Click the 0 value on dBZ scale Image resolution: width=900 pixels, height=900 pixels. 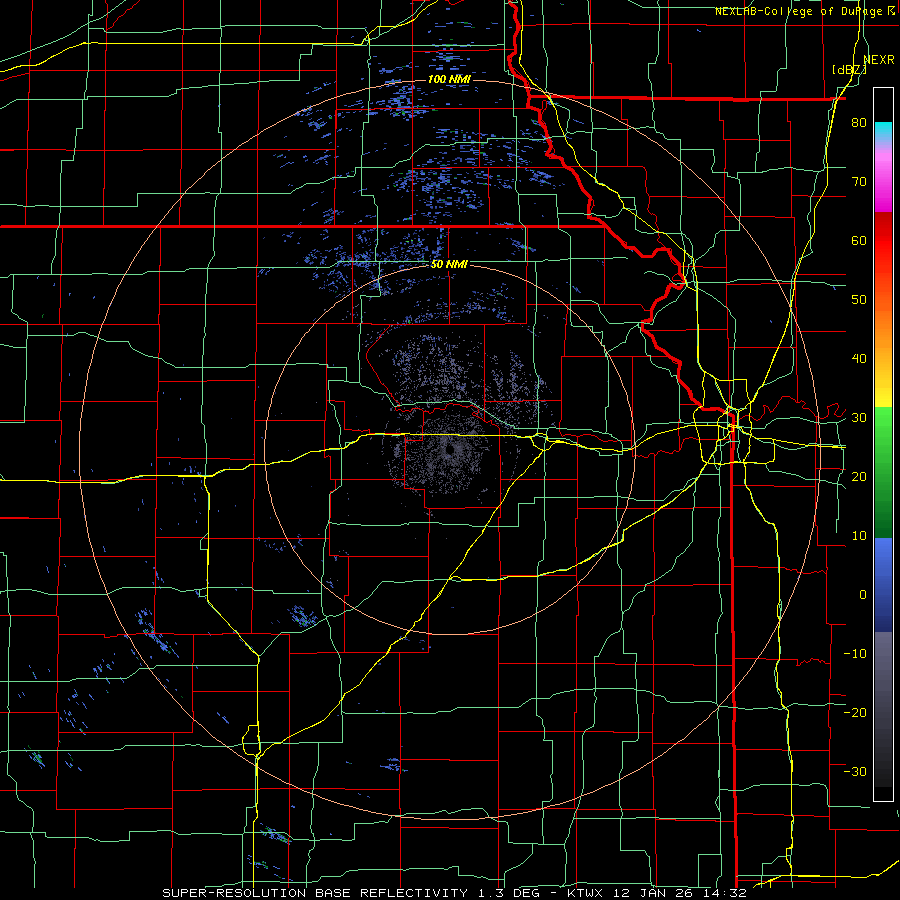[863, 595]
